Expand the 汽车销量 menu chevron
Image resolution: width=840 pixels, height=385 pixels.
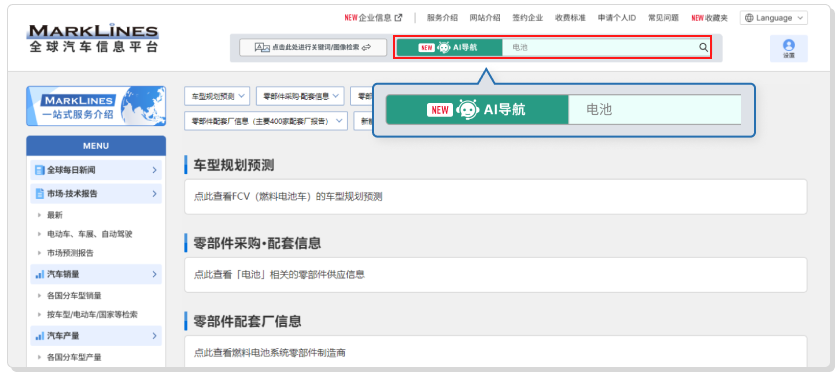[154, 274]
